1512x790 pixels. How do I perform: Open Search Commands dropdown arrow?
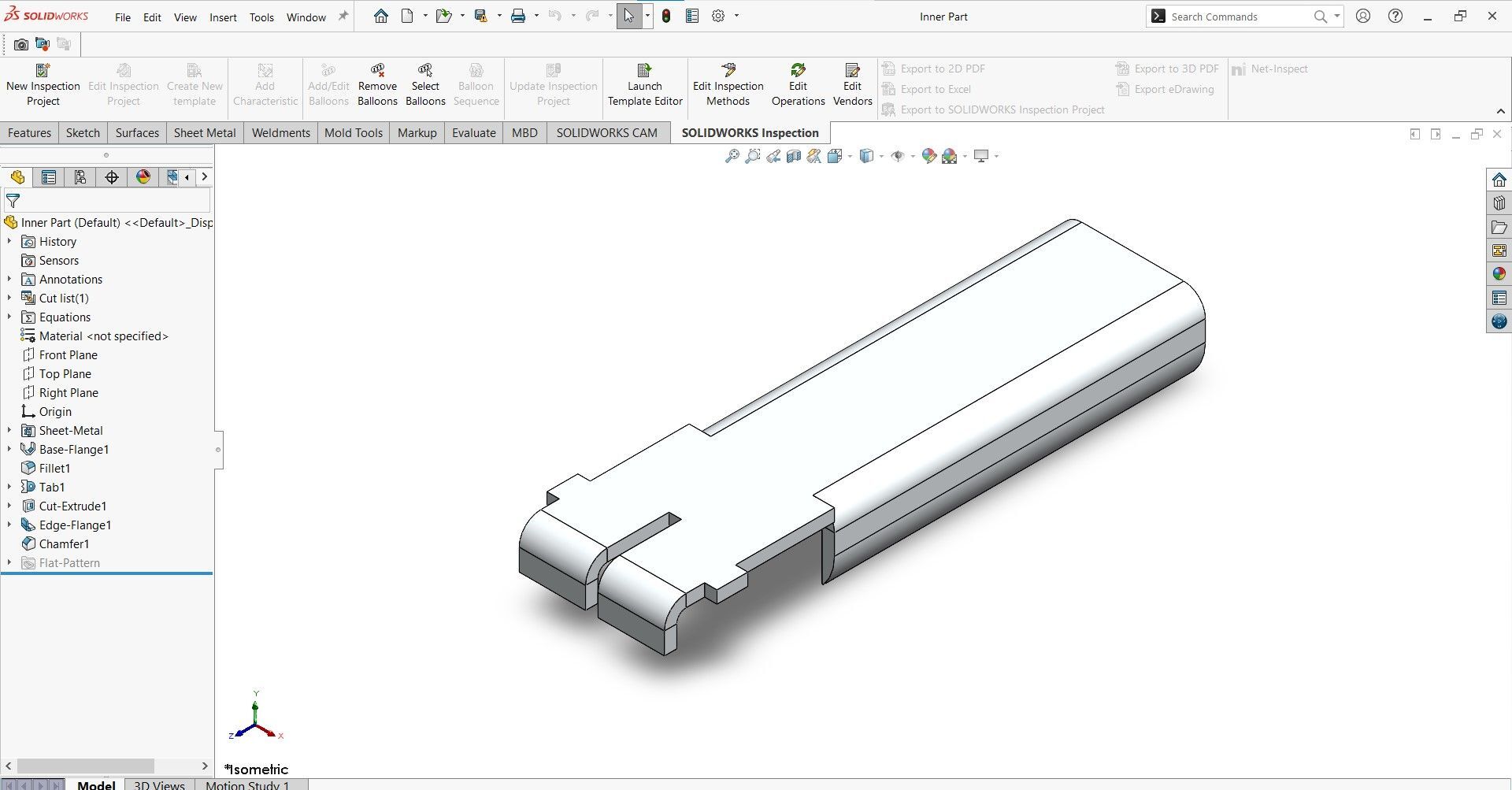pyautogui.click(x=1337, y=16)
